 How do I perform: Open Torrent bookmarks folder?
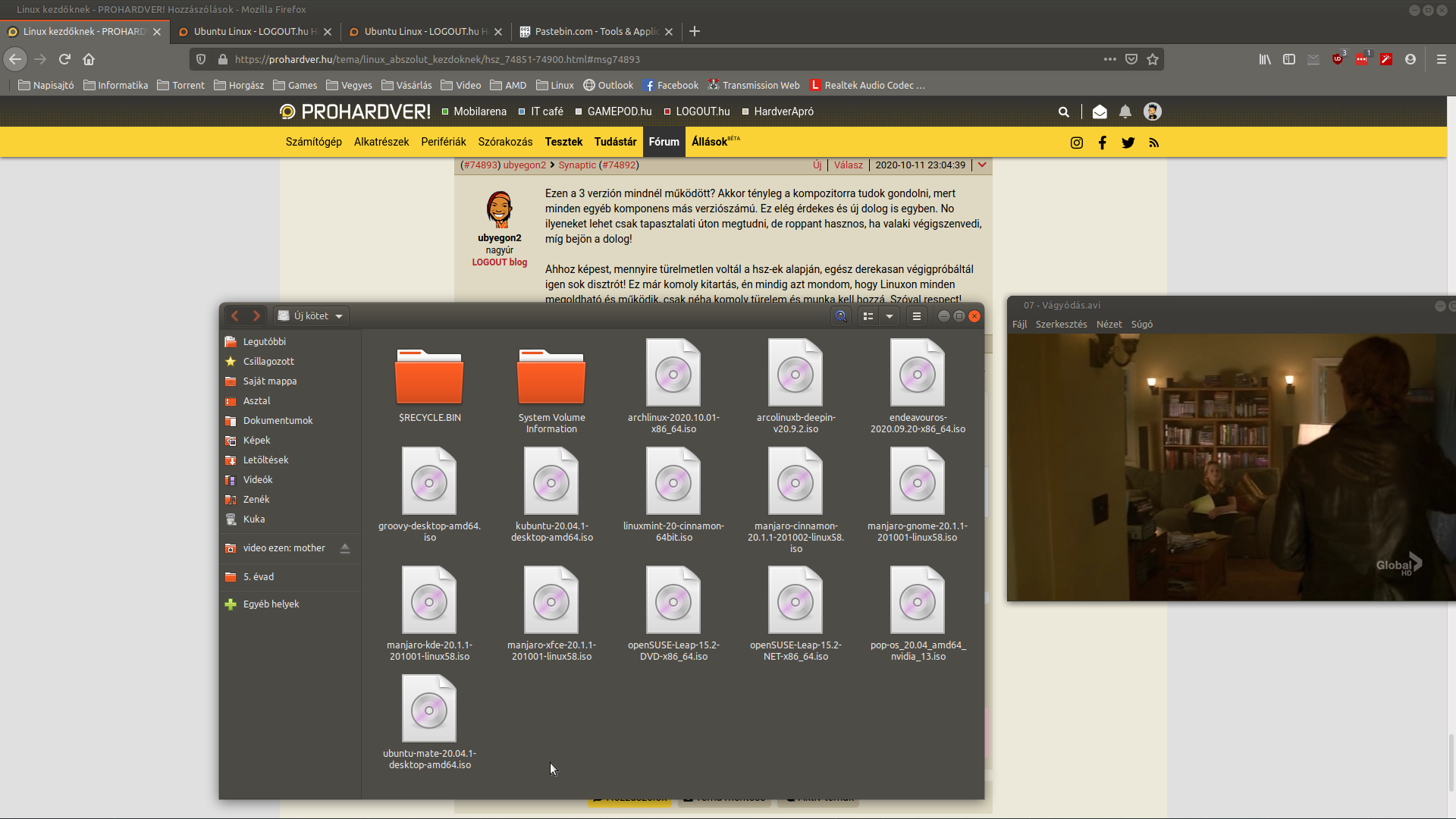[x=180, y=85]
